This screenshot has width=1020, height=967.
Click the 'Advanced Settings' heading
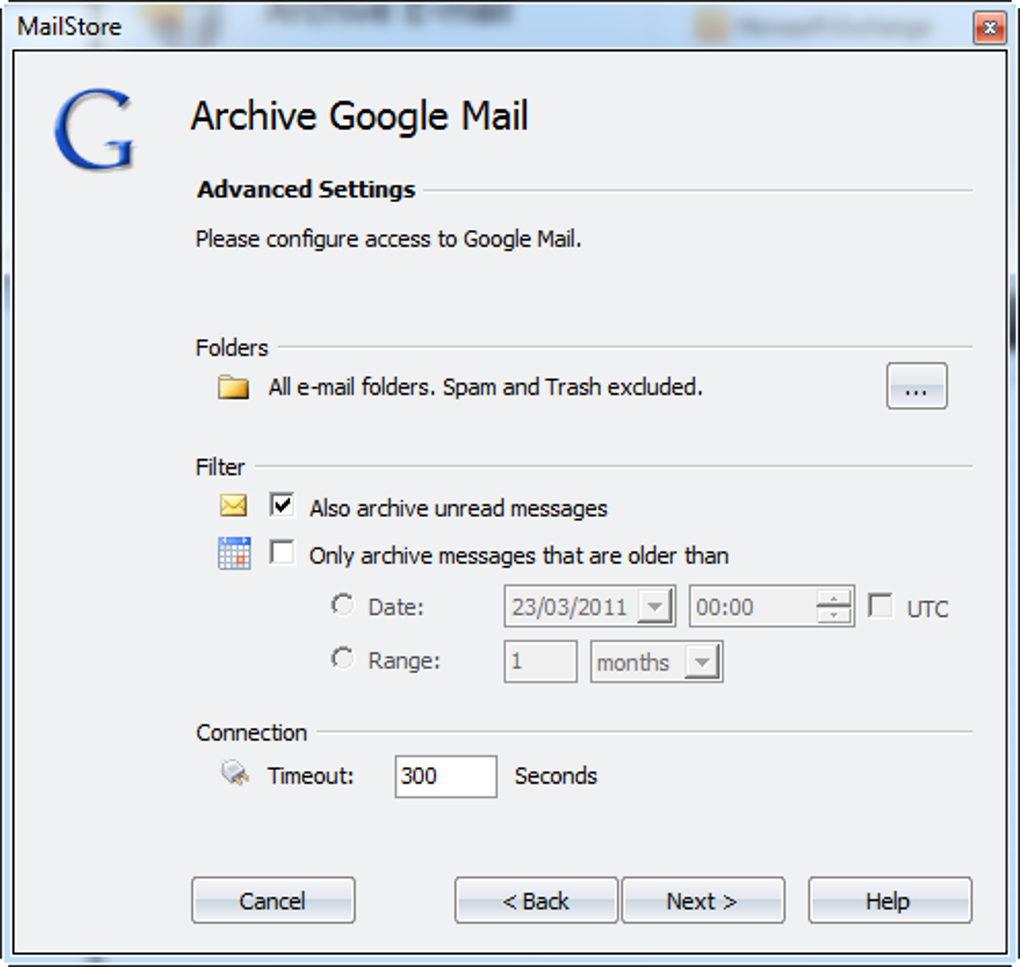click(x=306, y=189)
